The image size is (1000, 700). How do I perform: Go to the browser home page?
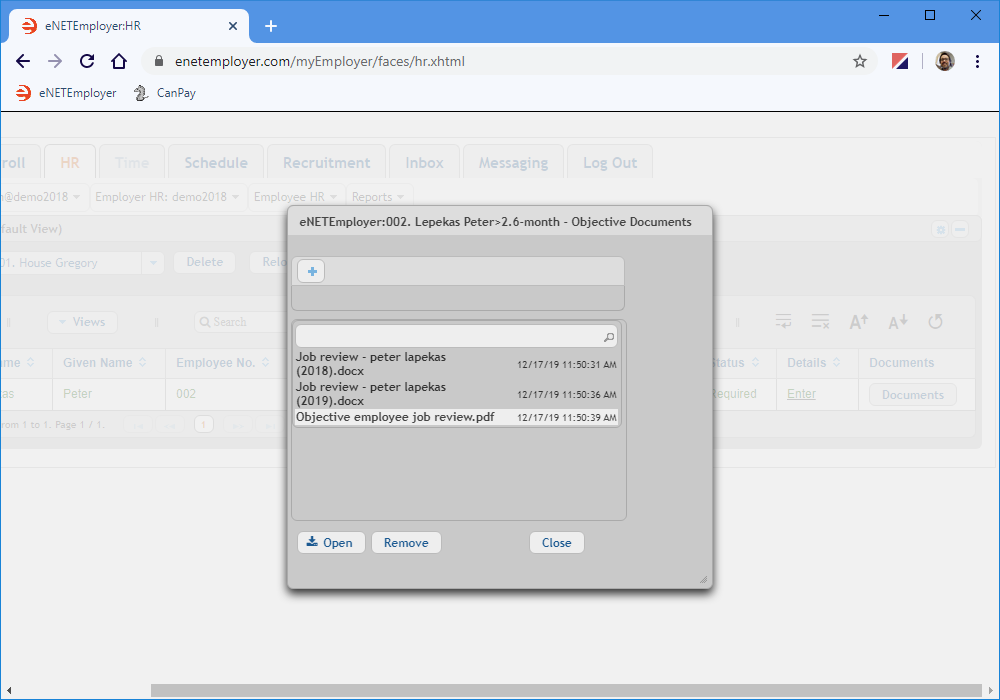[119, 61]
